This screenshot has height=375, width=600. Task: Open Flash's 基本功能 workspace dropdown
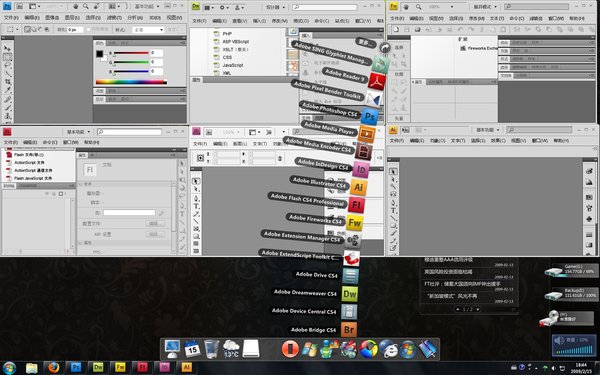pos(78,132)
